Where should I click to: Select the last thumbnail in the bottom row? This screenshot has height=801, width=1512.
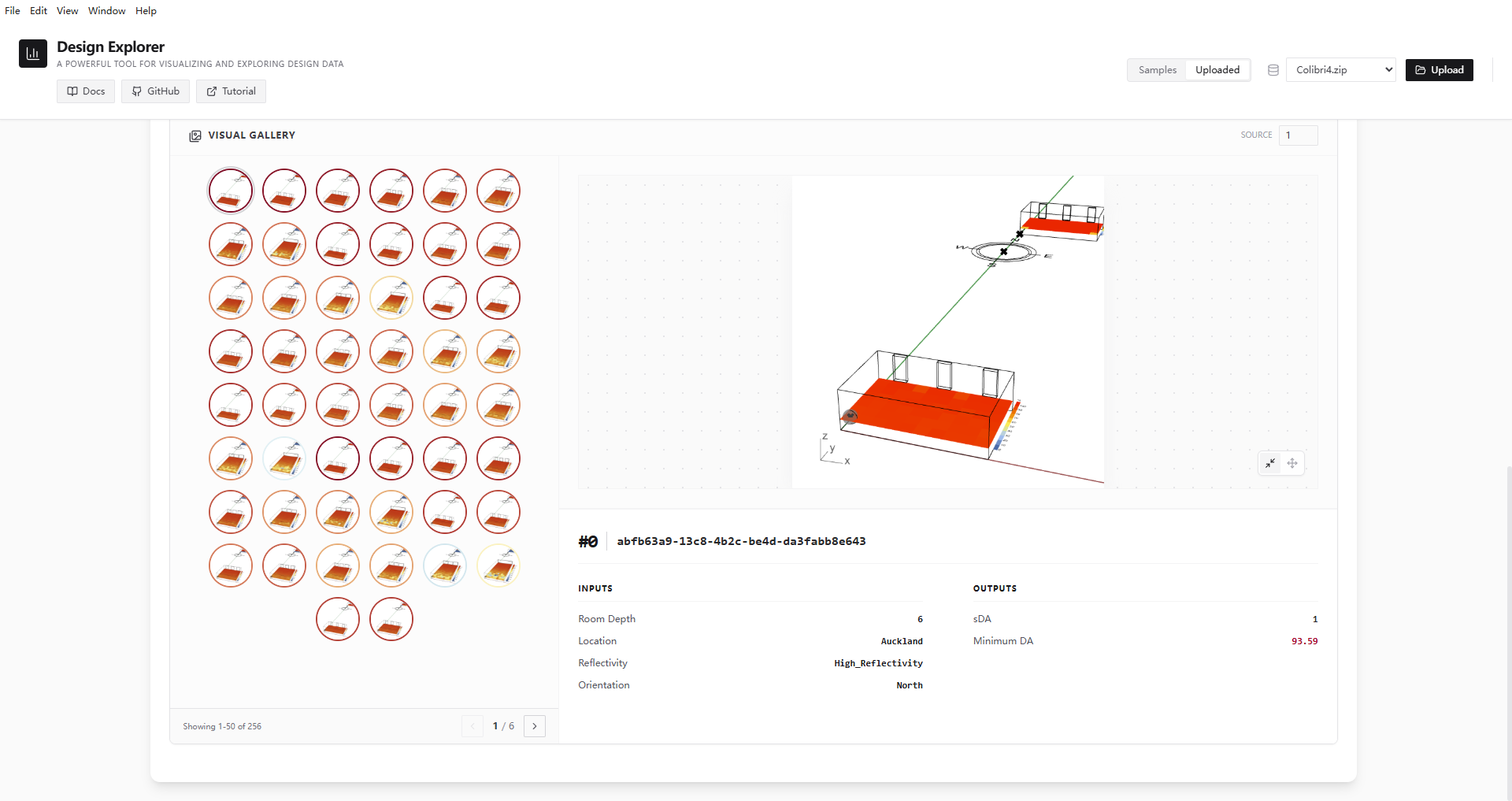click(391, 619)
